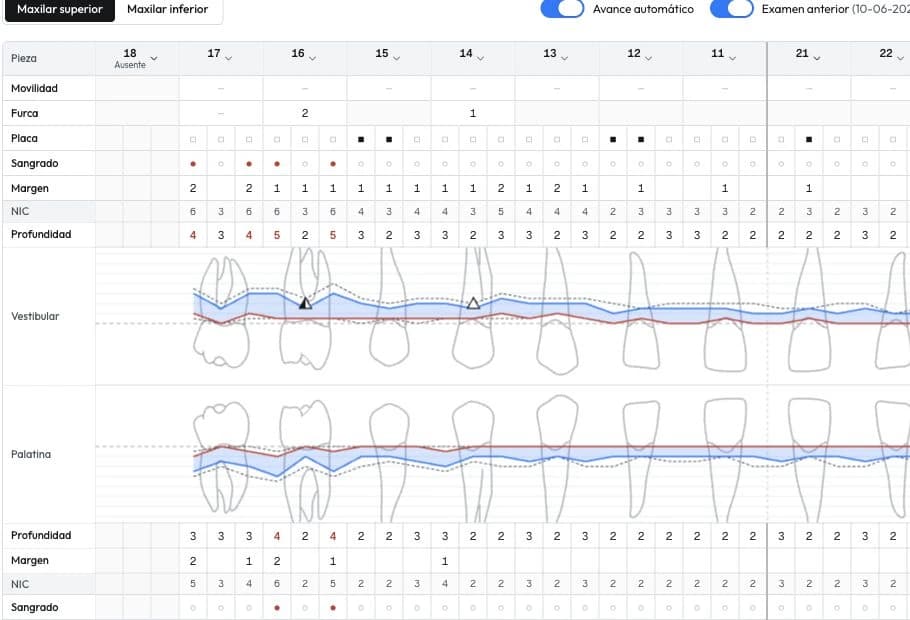Image resolution: width=910 pixels, height=620 pixels.
Task: Expand the tooth 14 chevron
Action: click(x=480, y=58)
